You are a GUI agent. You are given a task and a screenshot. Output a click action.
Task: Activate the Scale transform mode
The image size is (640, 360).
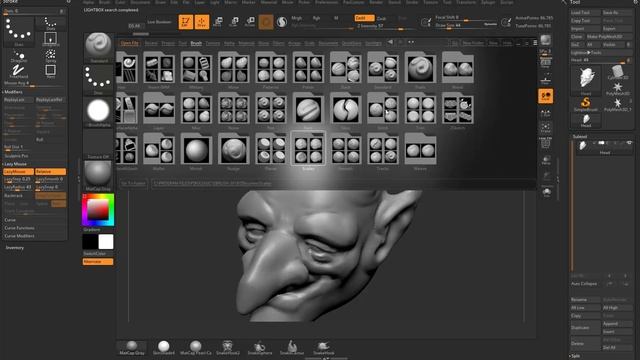(x=234, y=22)
